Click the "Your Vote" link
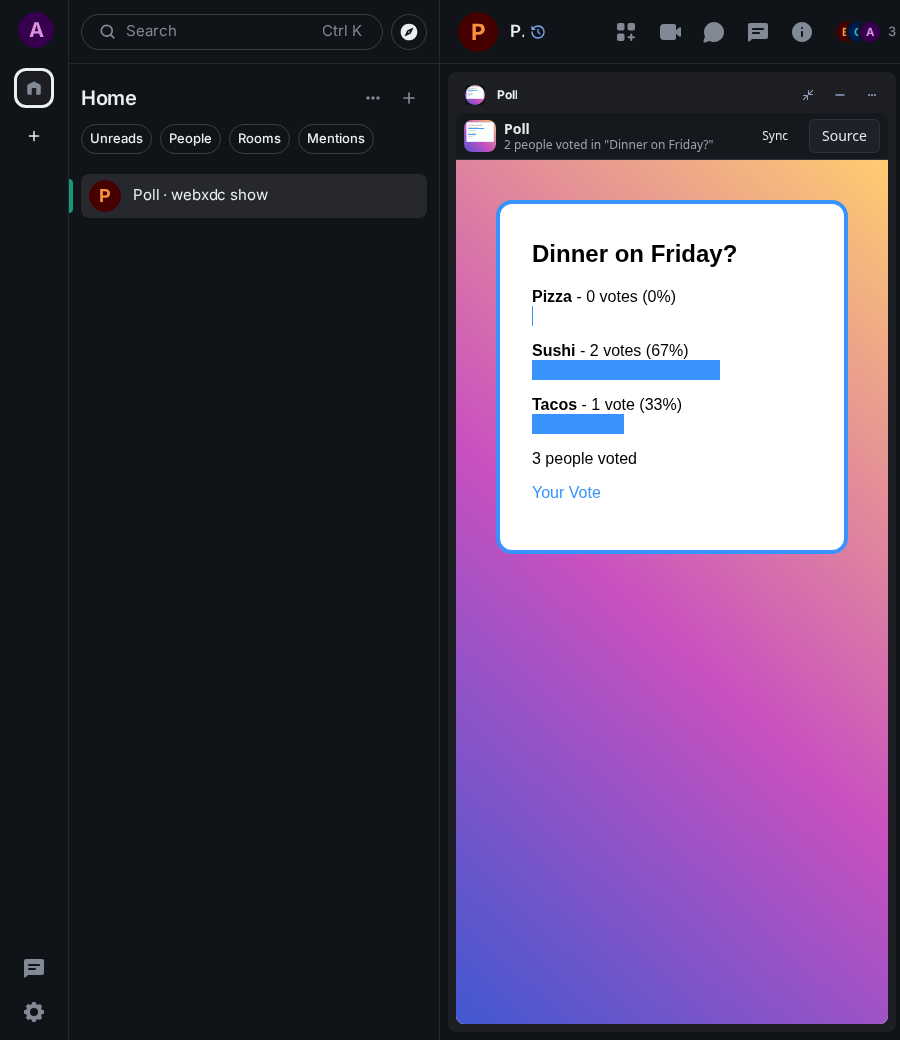The image size is (900, 1040). (566, 492)
